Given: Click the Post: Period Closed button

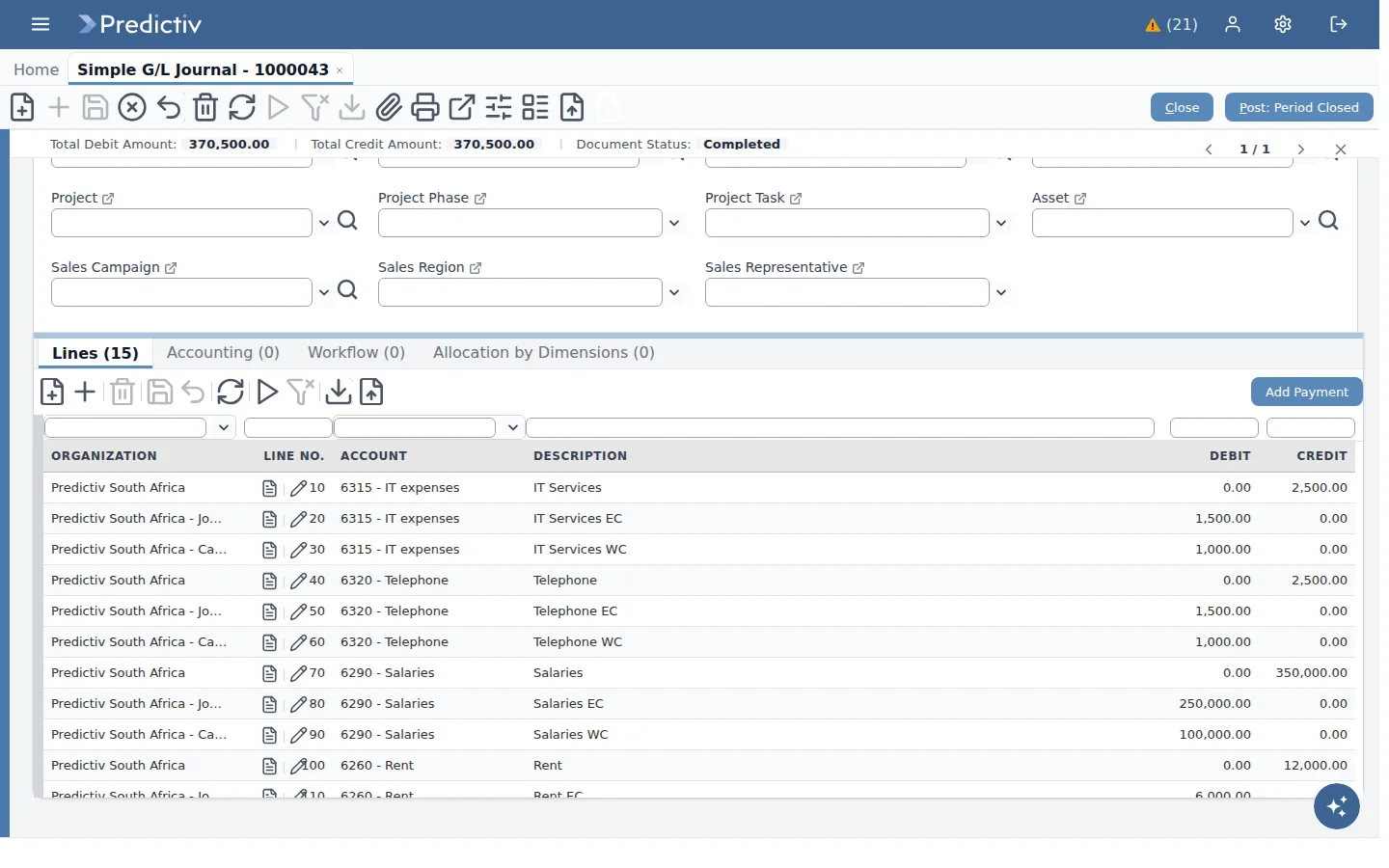Looking at the screenshot, I should coord(1298,107).
